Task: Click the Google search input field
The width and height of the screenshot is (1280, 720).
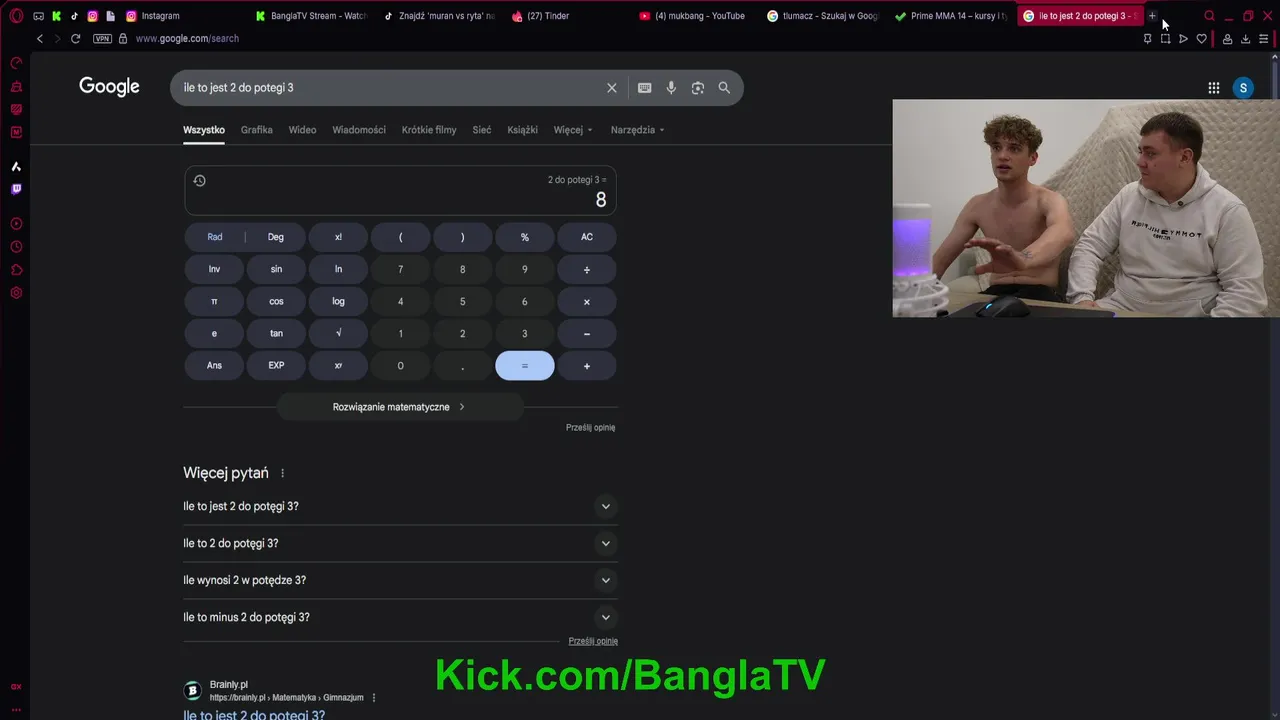Action: (x=390, y=88)
